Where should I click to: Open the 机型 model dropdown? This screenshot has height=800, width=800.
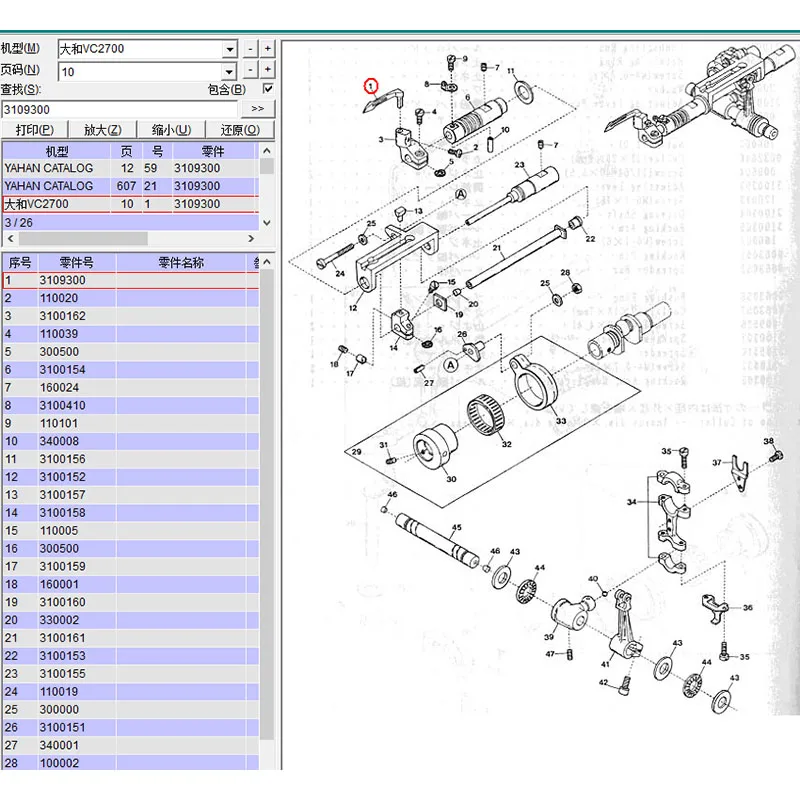[x=230, y=49]
